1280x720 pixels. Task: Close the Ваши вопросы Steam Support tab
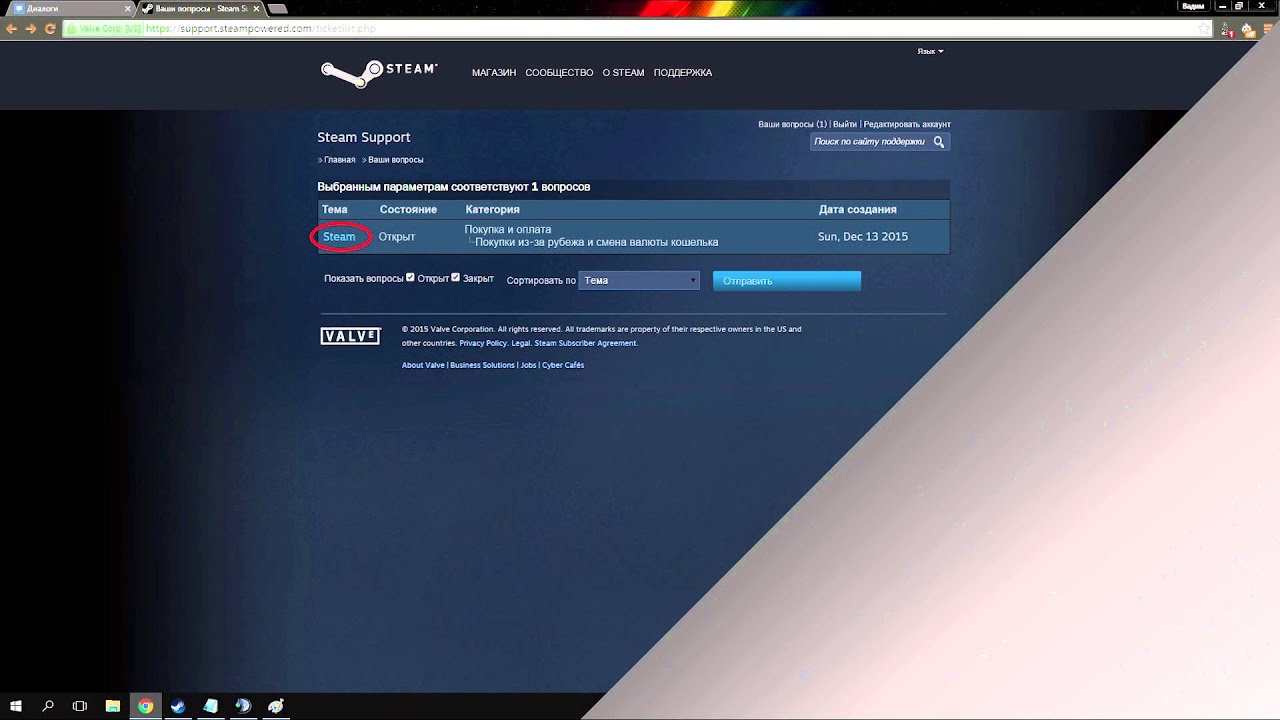pyautogui.click(x=257, y=8)
